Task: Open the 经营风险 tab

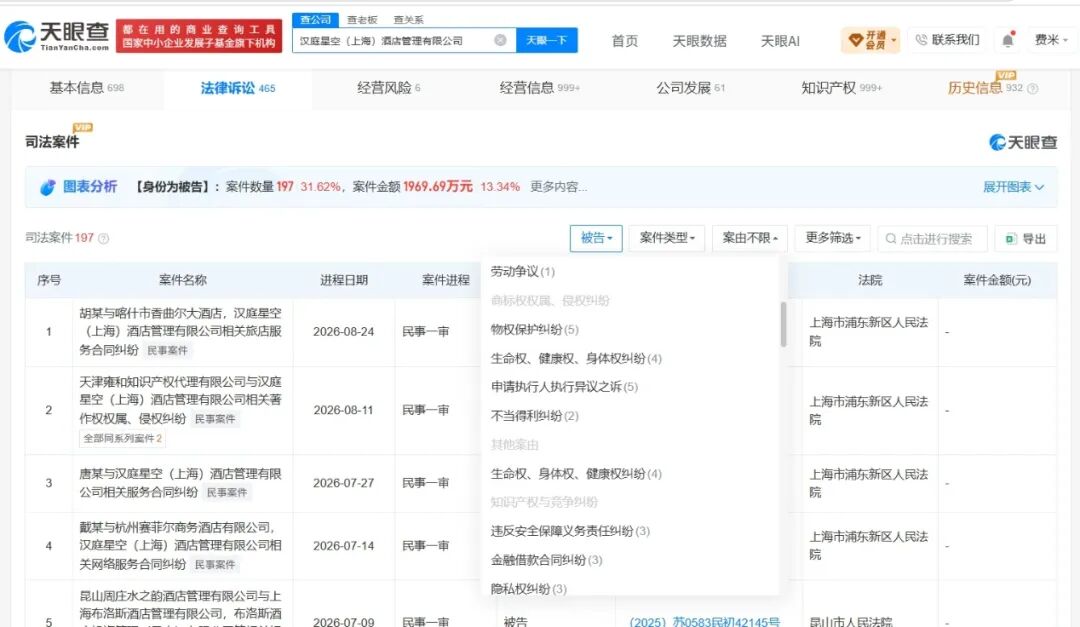Action: coord(388,88)
